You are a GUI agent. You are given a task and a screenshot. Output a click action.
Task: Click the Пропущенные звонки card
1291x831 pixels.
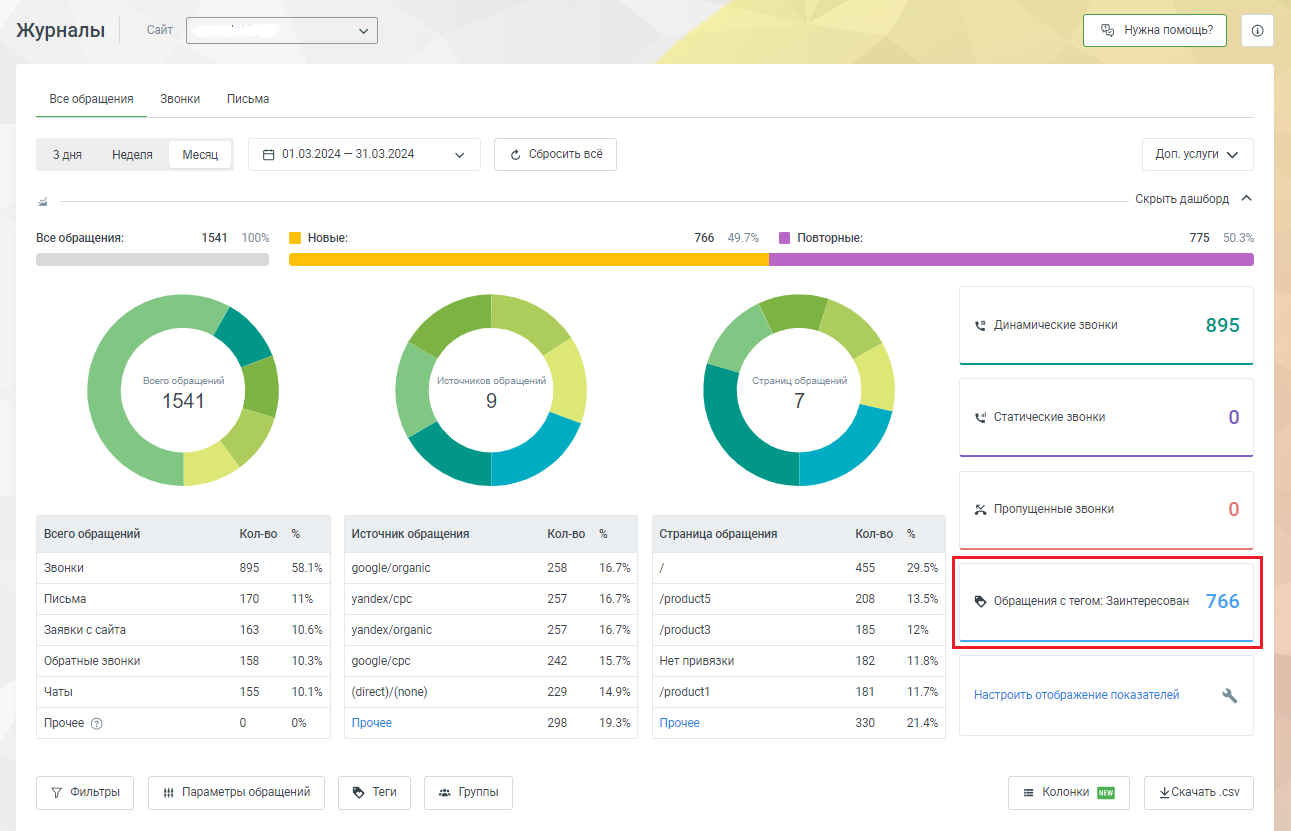tap(1106, 510)
